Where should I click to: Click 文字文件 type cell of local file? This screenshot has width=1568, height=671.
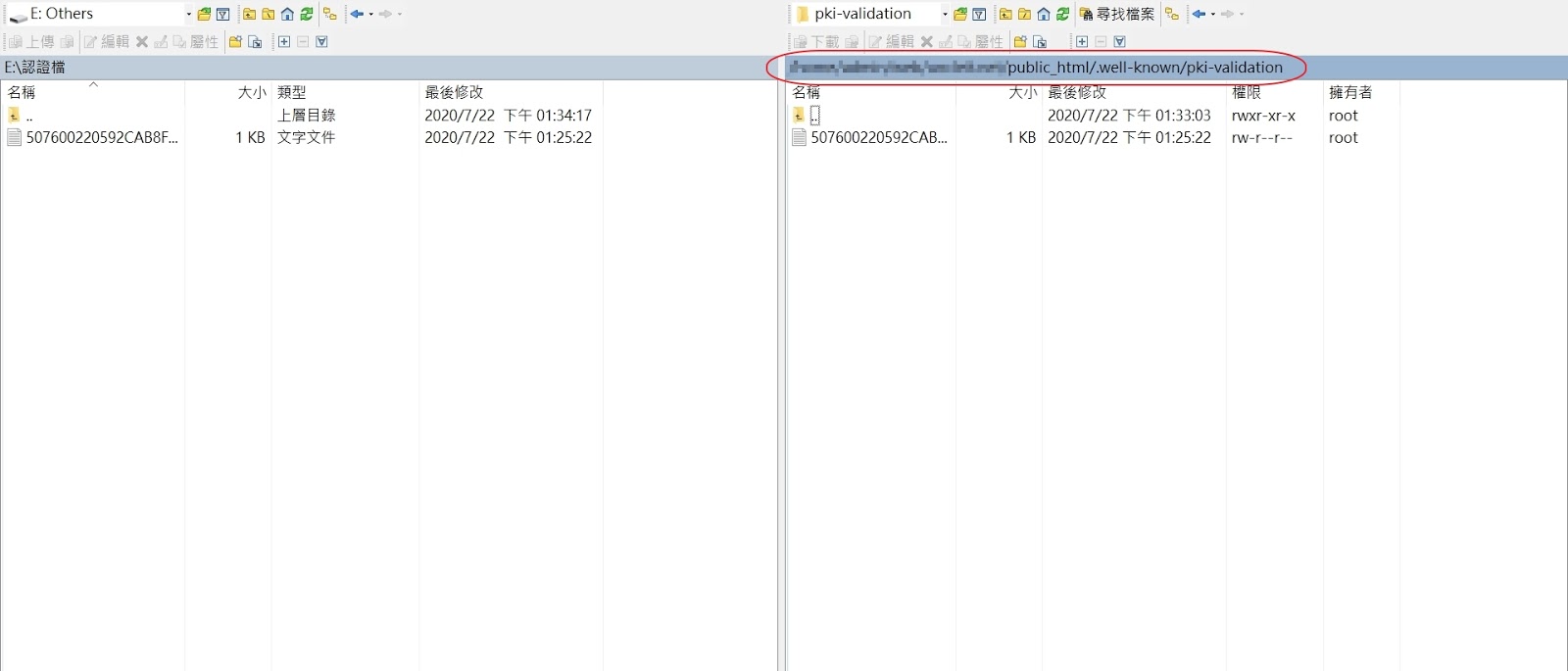pos(306,137)
